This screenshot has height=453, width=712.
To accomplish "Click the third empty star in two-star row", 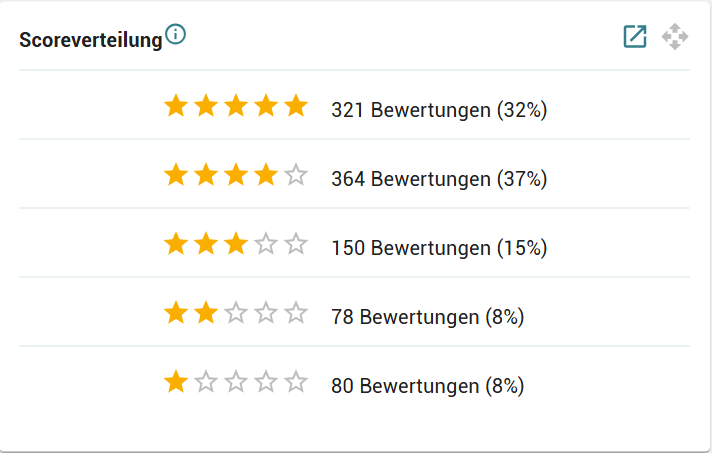I will (x=236, y=313).
